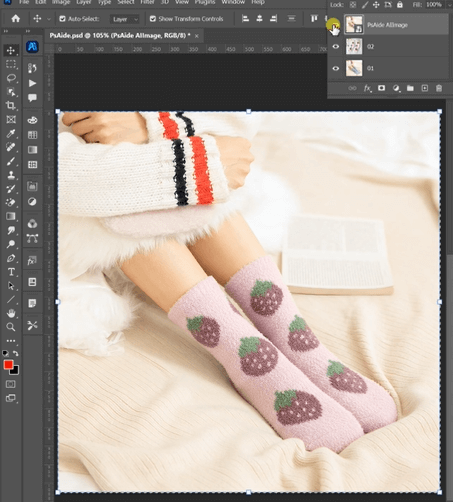
Task: Open Auto-Select Layer dropdown
Action: click(x=125, y=19)
